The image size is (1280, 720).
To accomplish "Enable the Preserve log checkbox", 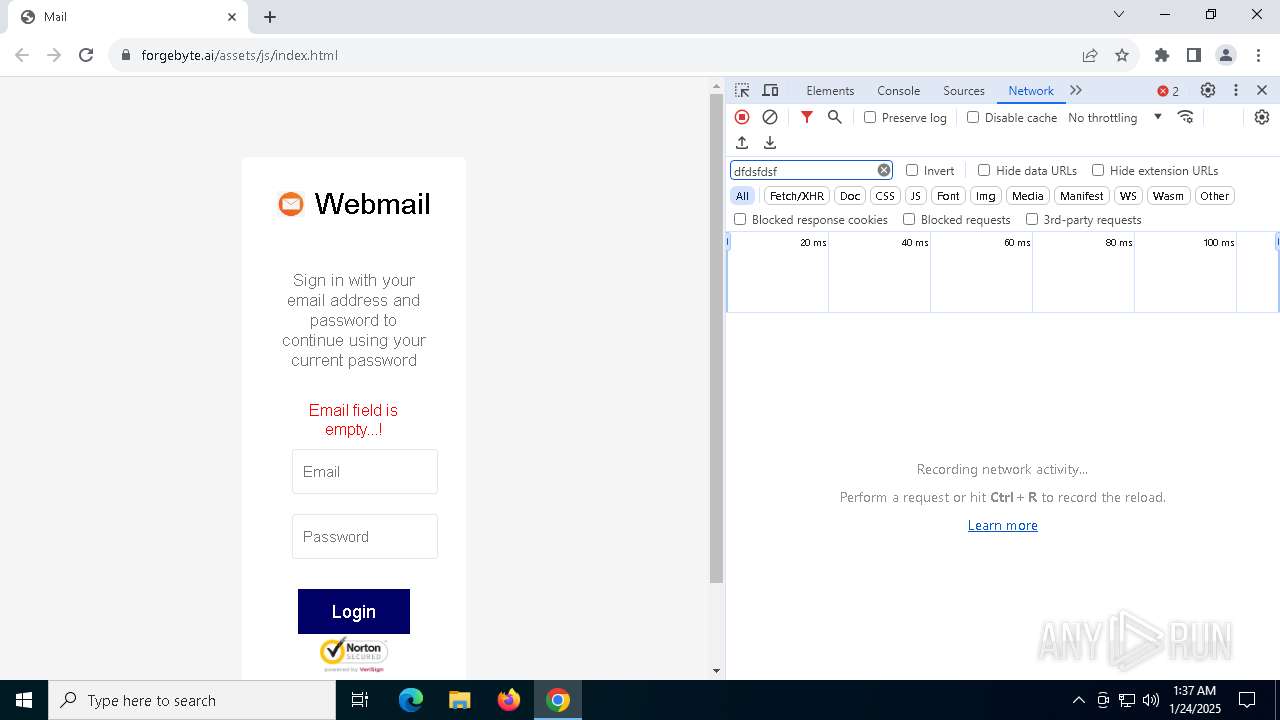I will click(870, 117).
